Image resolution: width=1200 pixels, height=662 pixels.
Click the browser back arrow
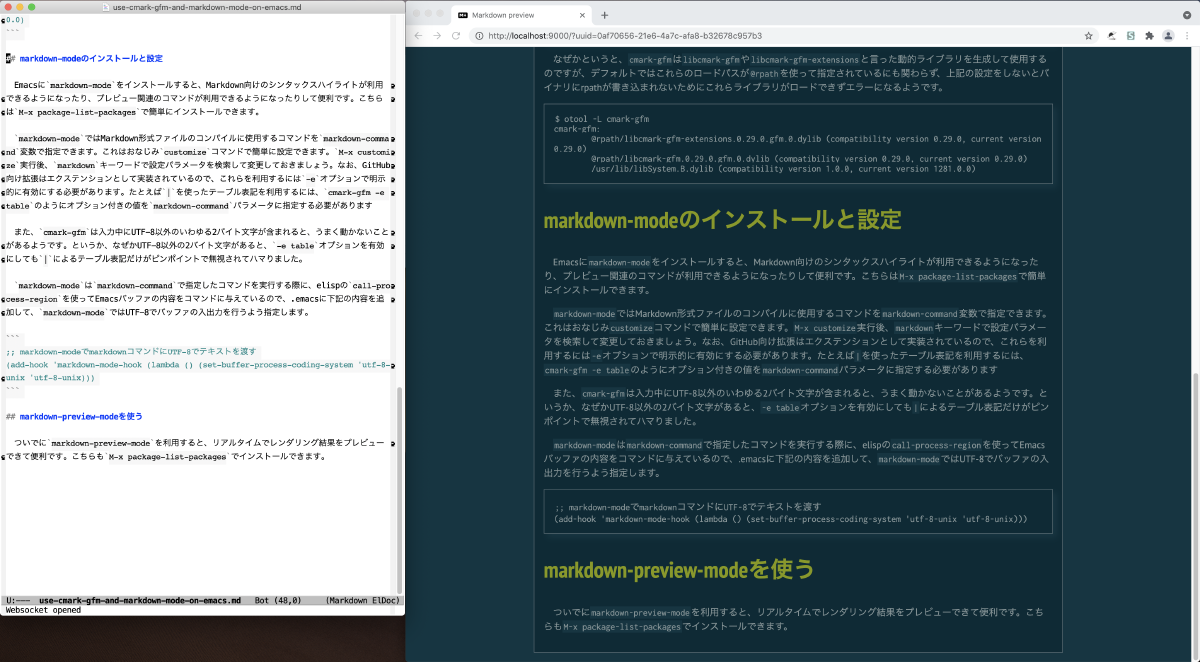point(419,35)
